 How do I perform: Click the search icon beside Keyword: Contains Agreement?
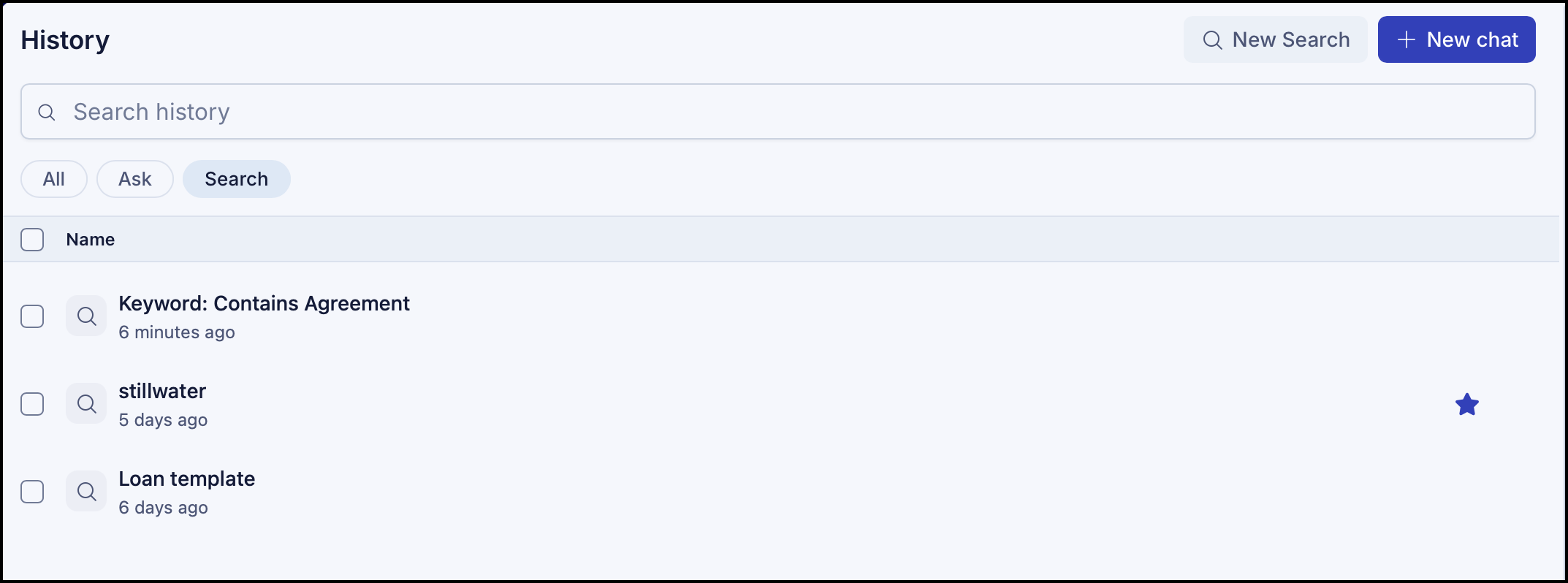point(86,316)
